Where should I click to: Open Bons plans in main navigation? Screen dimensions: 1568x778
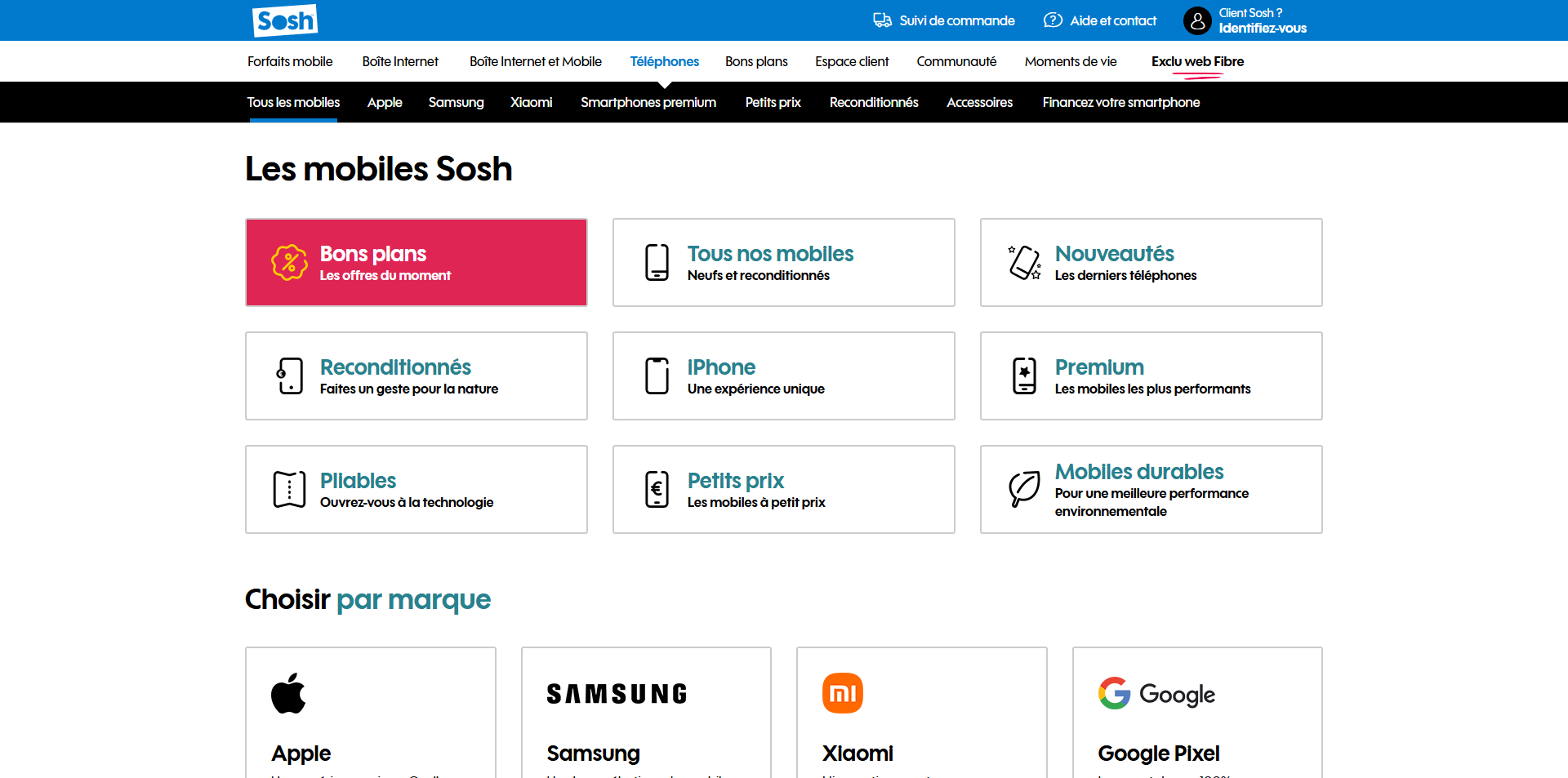(x=756, y=61)
